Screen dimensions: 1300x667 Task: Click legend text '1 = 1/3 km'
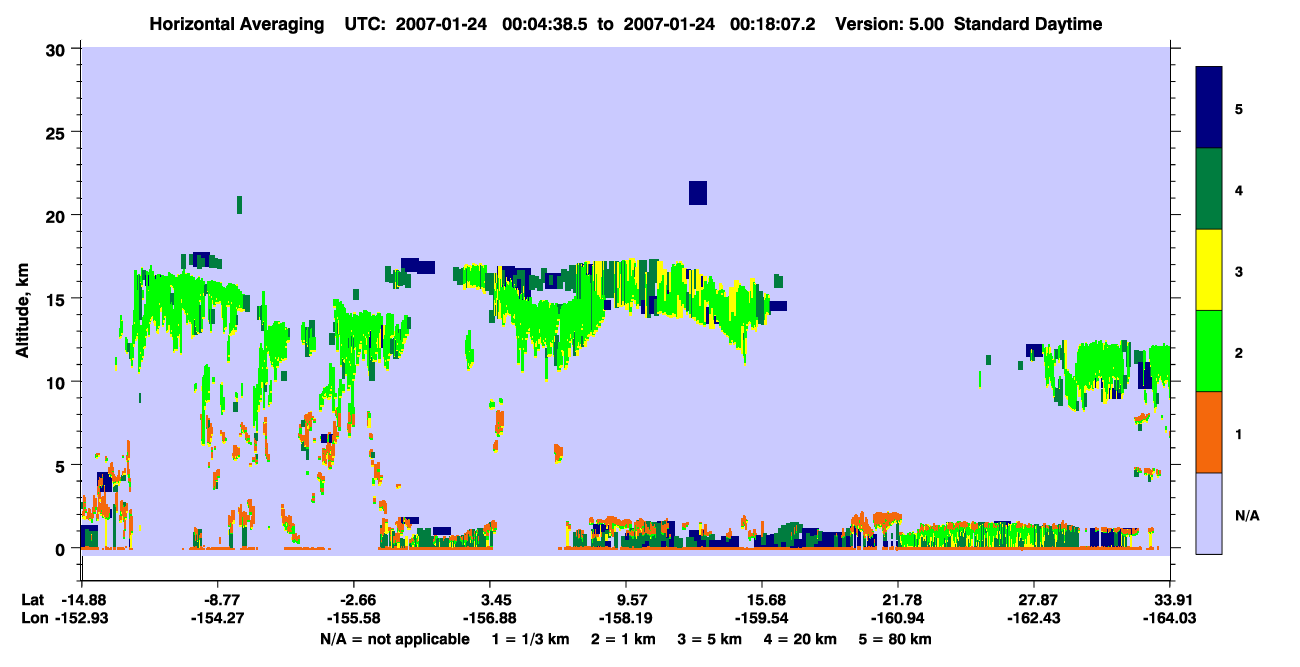531,639
